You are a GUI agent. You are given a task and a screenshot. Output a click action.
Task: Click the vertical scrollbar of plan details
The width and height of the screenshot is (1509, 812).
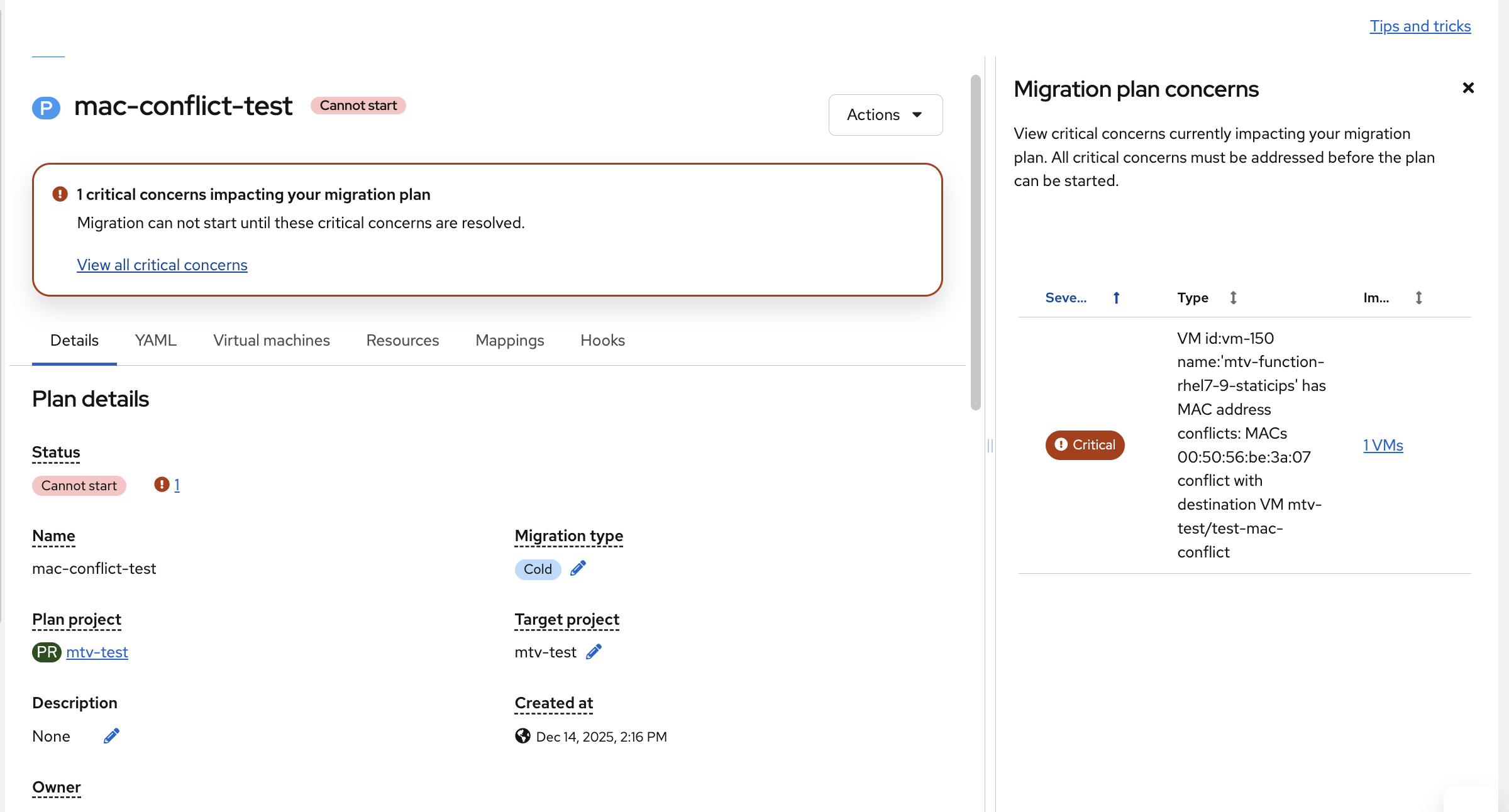[x=975, y=242]
